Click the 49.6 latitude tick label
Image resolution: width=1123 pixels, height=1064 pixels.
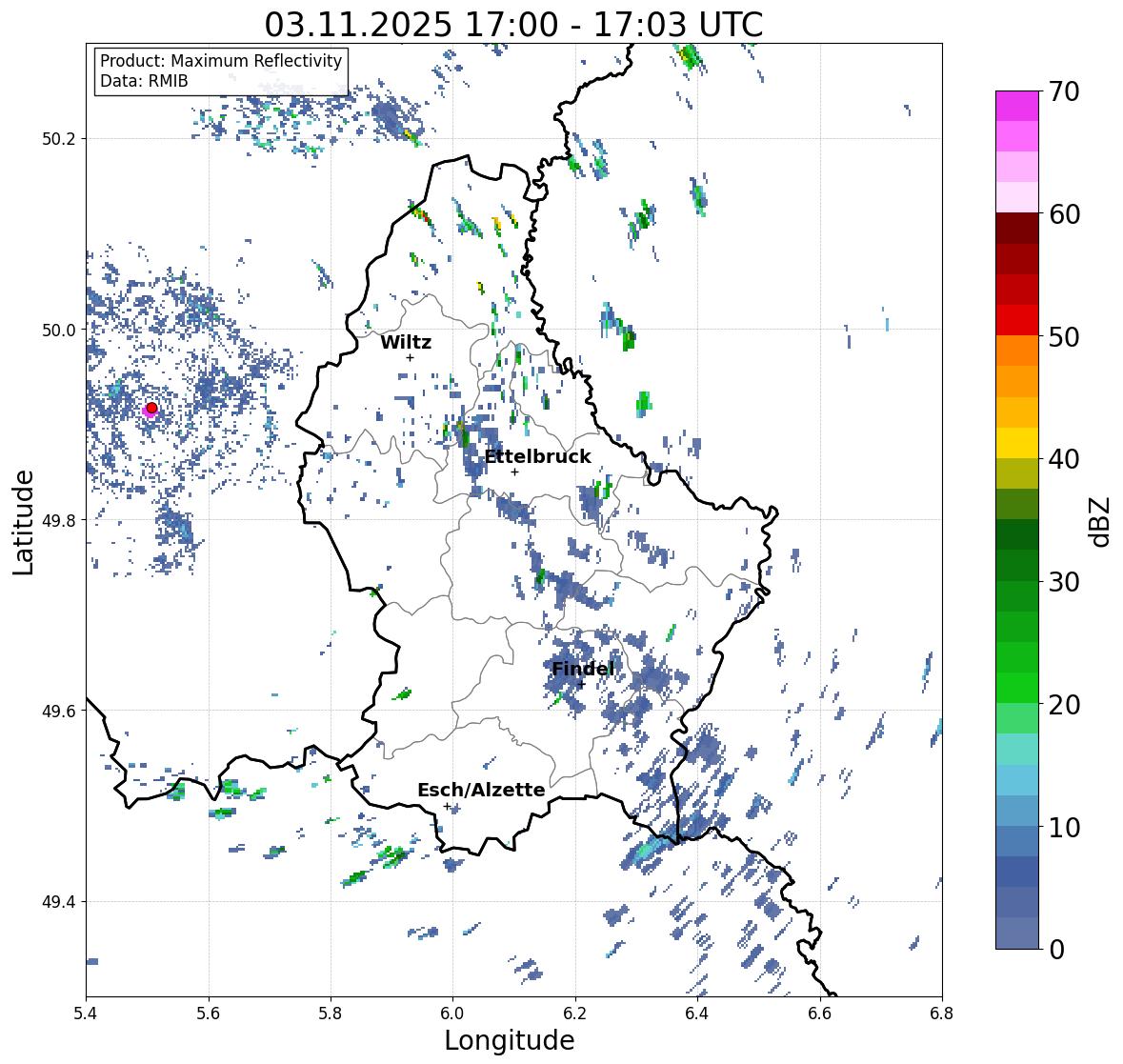[x=59, y=711]
